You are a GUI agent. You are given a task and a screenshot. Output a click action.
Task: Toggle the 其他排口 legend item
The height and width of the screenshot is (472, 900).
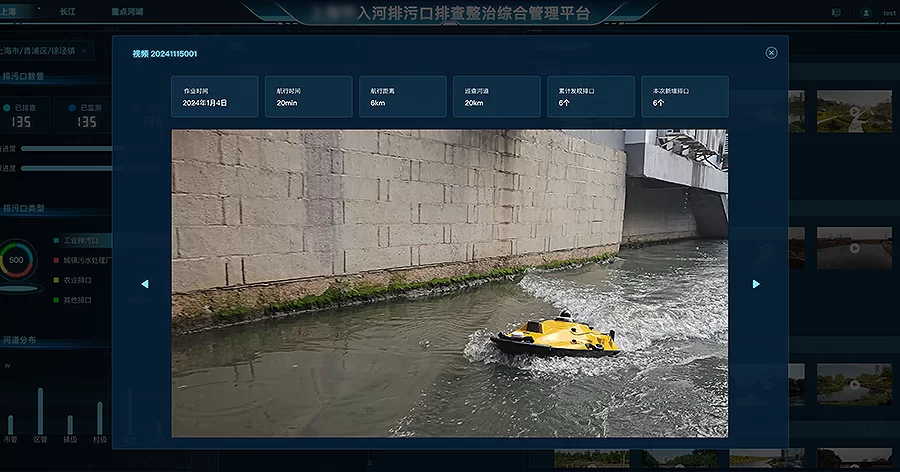[80, 298]
